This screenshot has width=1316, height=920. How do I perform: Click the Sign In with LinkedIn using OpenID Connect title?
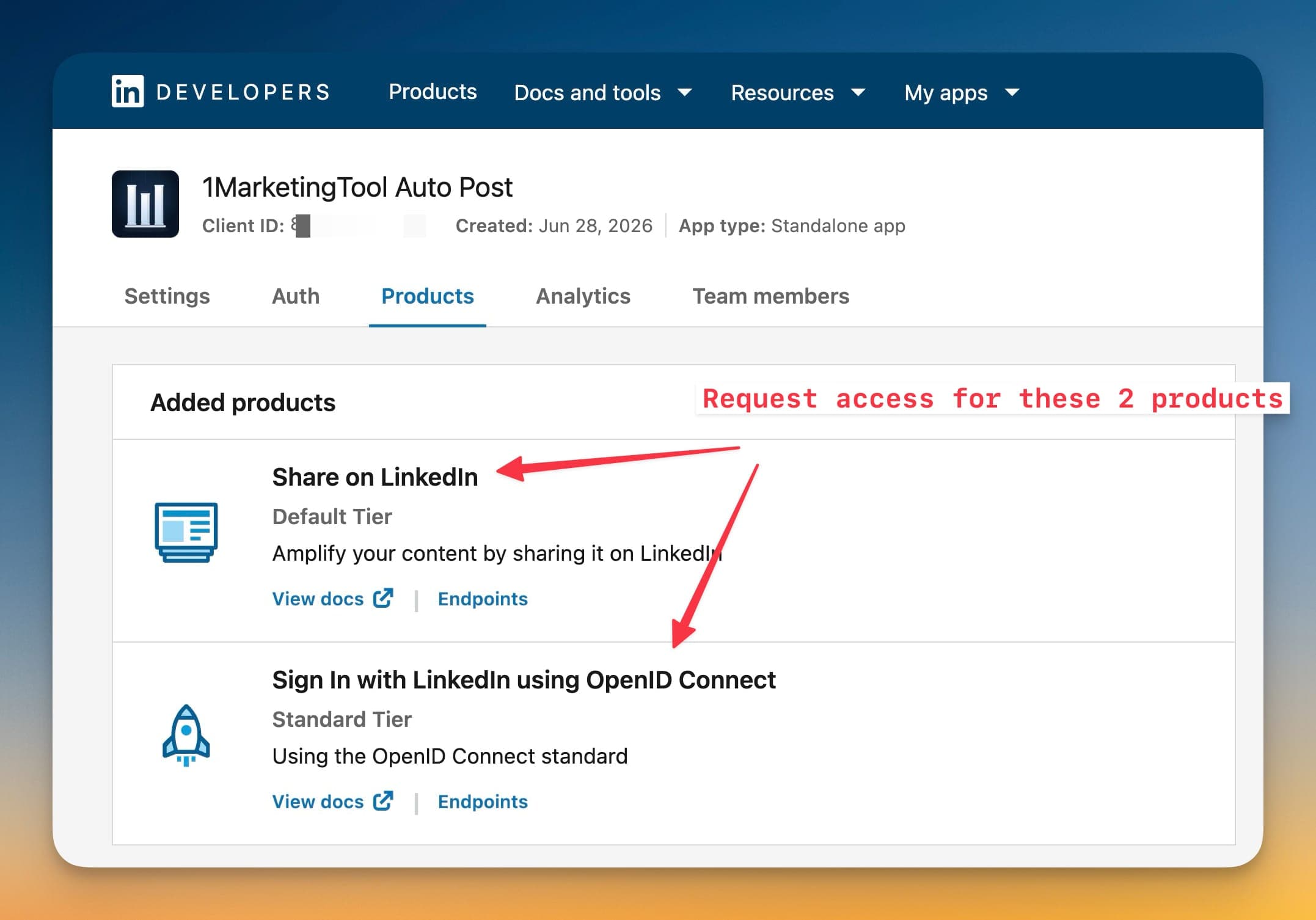point(524,680)
